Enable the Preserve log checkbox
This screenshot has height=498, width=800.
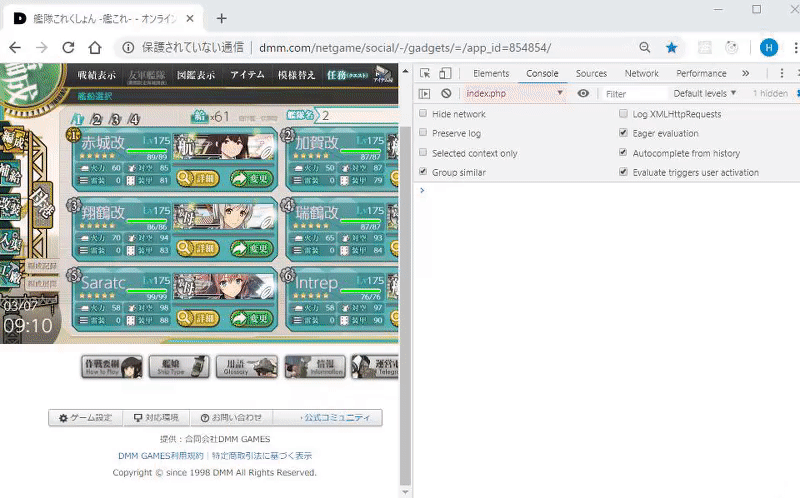tap(423, 133)
